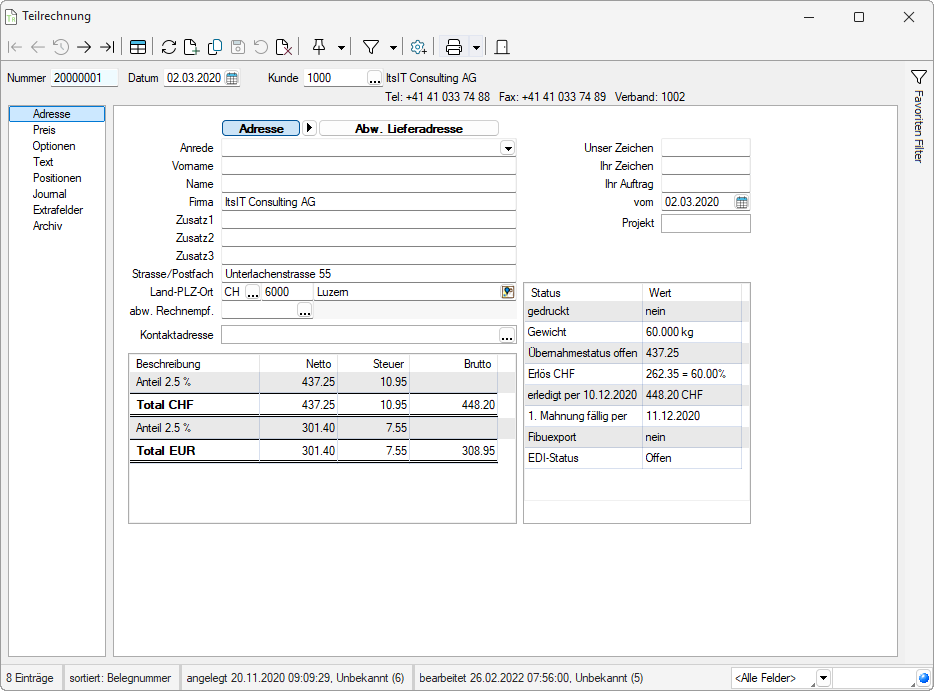
Task: Open the Anrede dropdown
Action: click(x=508, y=148)
